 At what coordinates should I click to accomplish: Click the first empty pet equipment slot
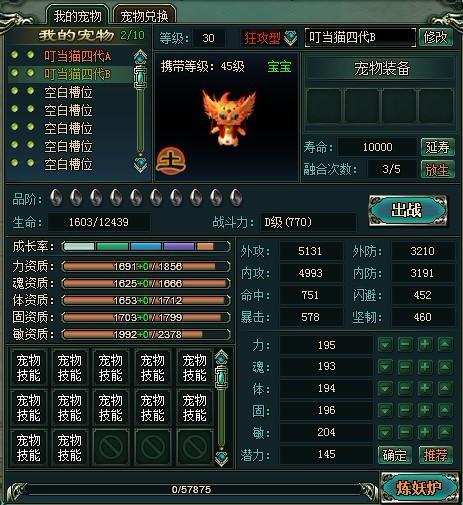[324, 106]
